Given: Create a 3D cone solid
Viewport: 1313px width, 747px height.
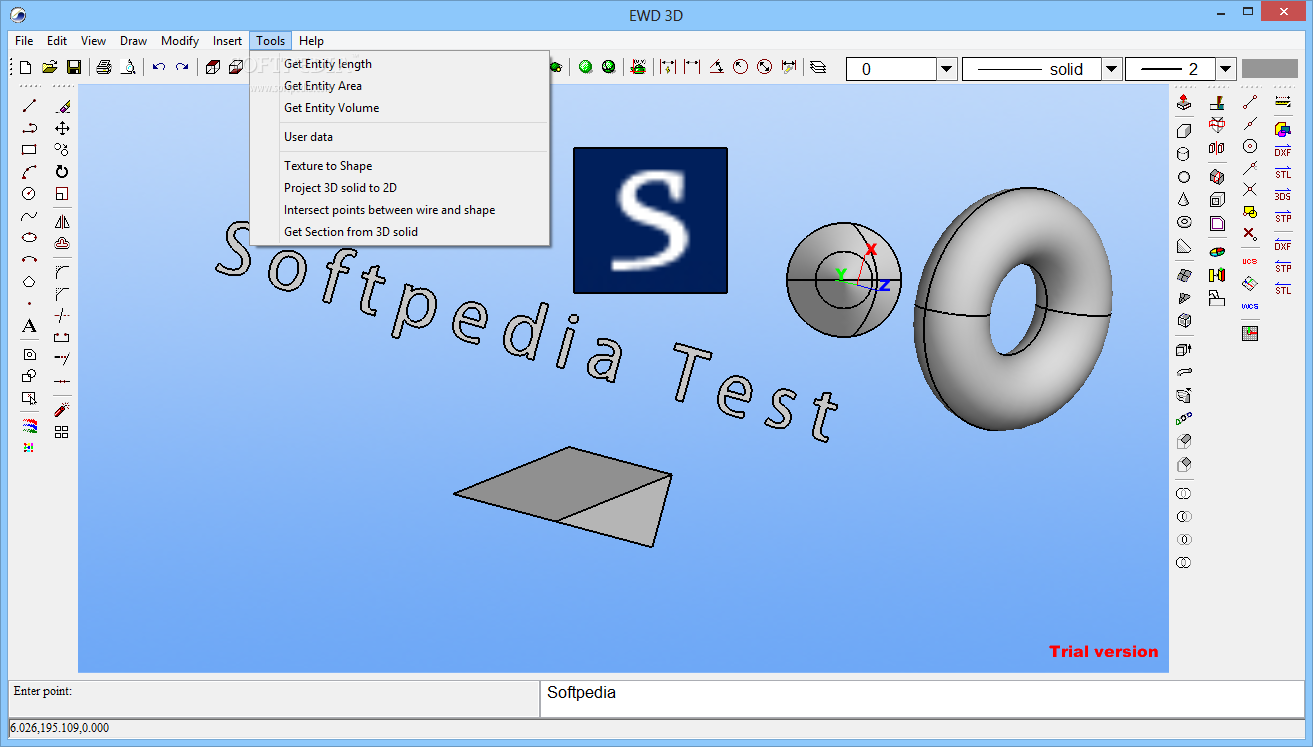Looking at the screenshot, I should coord(1184,200).
